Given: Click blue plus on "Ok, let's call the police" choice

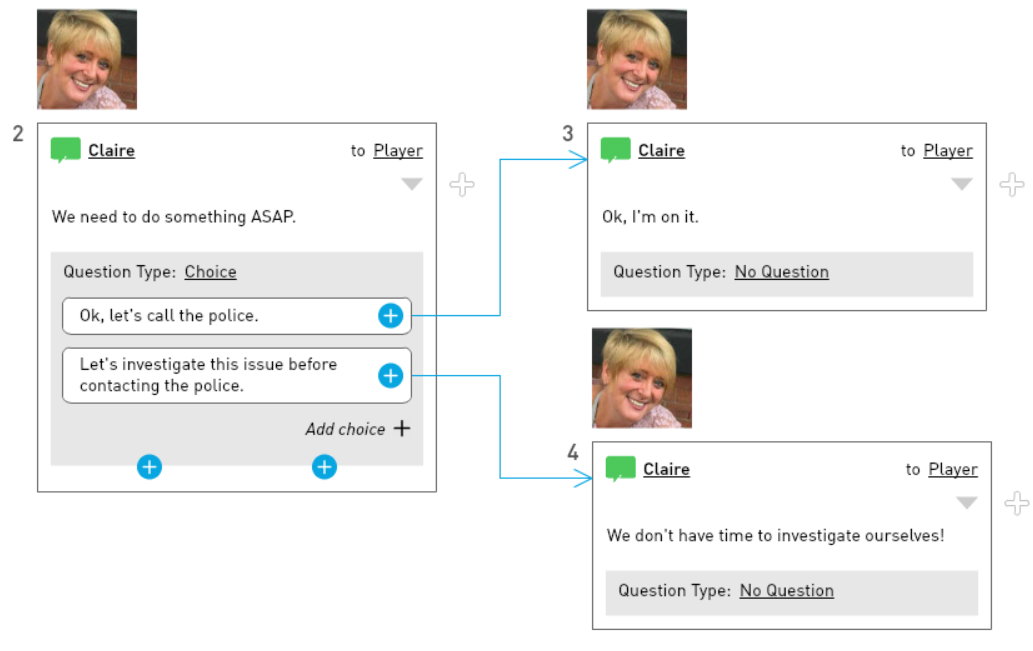Looking at the screenshot, I should pyautogui.click(x=391, y=316).
